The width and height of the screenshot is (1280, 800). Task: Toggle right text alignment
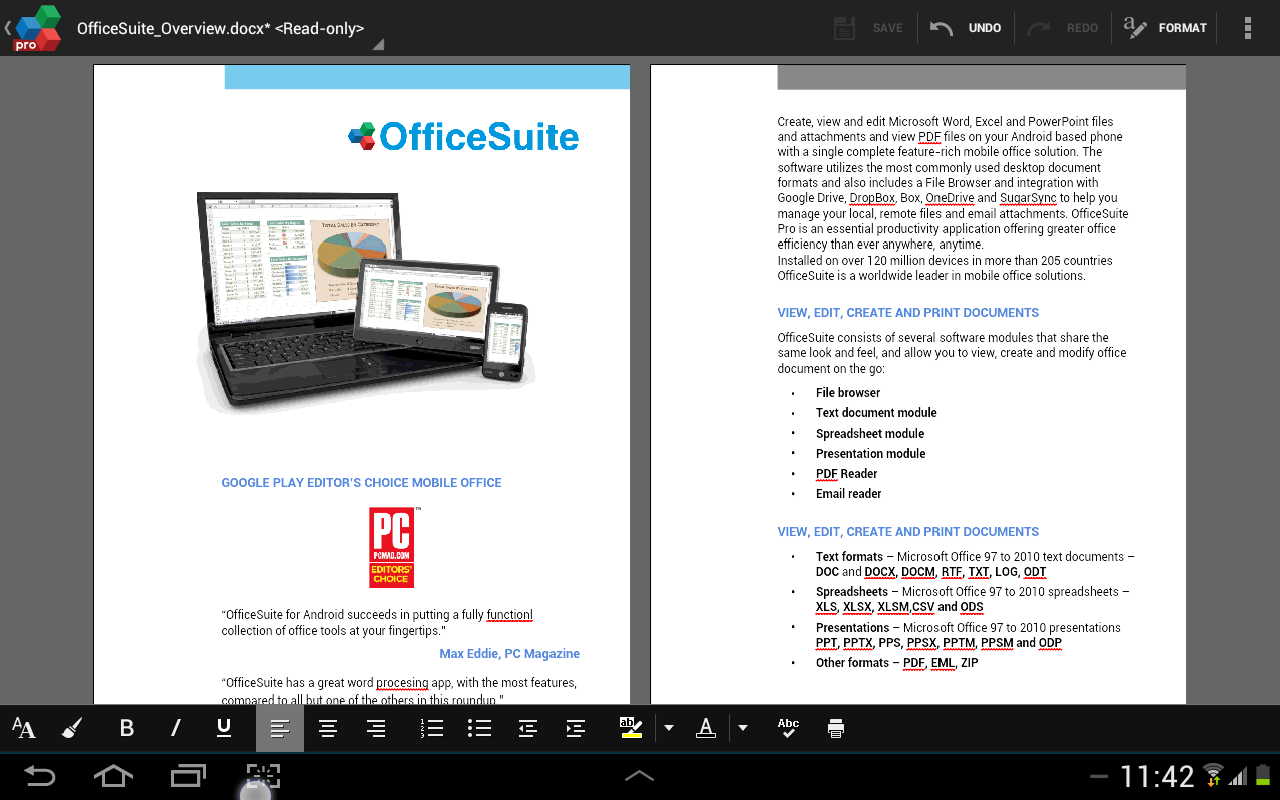(376, 728)
